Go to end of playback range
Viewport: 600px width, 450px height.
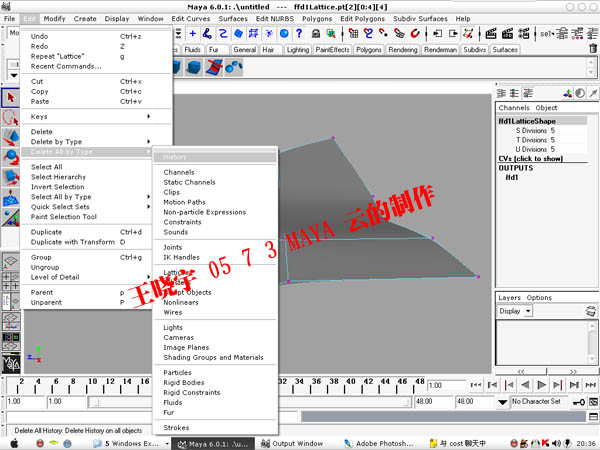[x=591, y=385]
